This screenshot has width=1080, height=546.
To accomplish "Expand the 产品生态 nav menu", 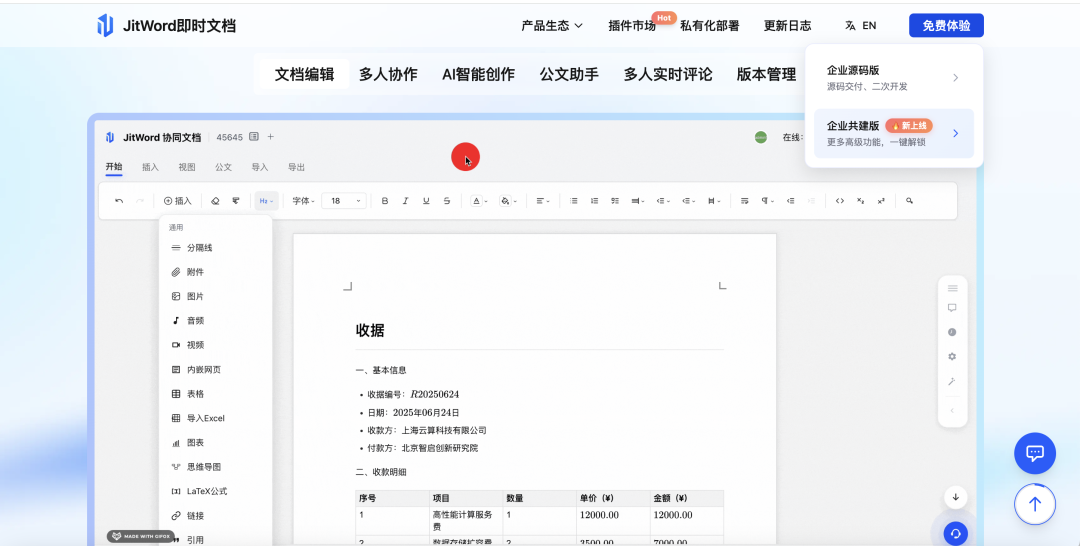I will [552, 25].
